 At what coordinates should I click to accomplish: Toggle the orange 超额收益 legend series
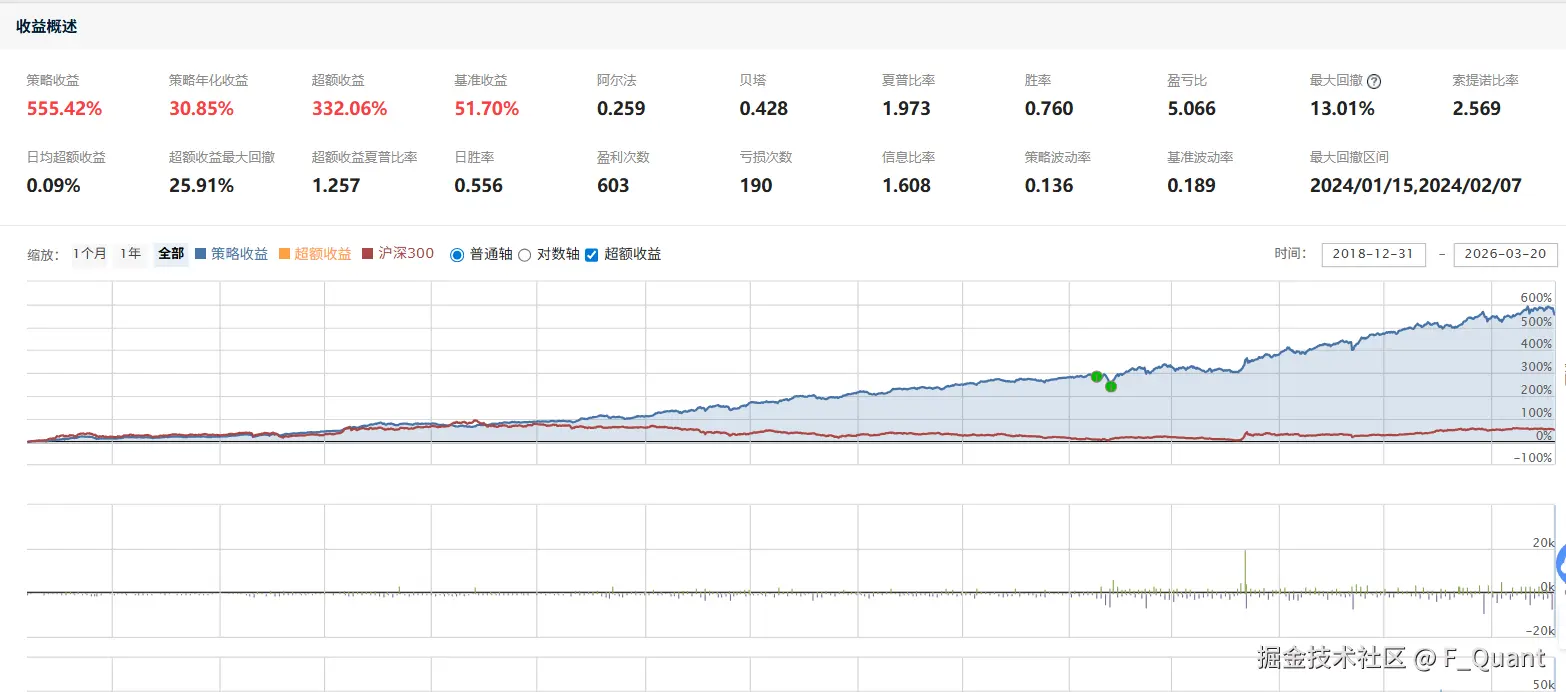(x=314, y=254)
